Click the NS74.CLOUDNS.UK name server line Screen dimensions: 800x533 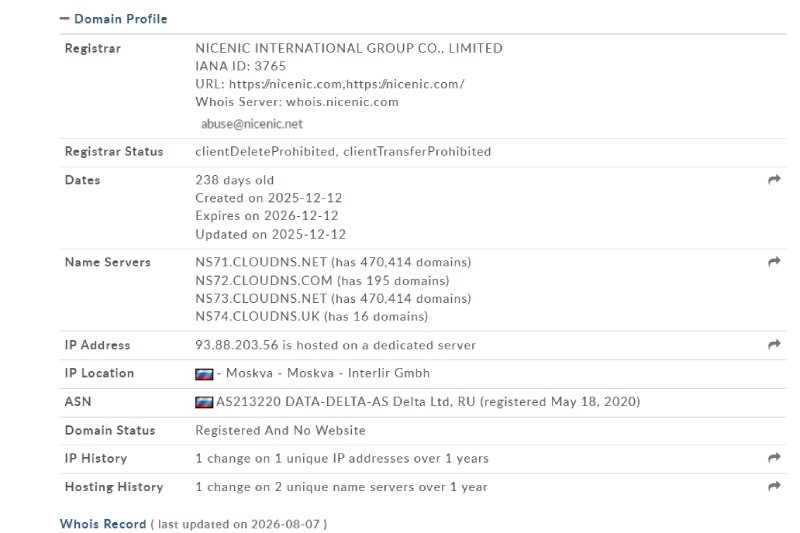point(311,316)
